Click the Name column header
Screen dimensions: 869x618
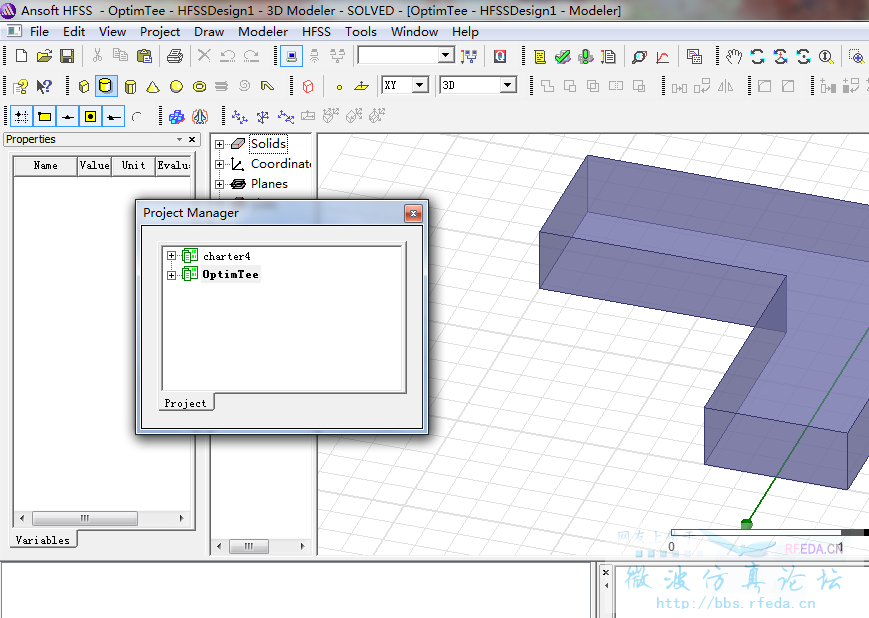45,165
